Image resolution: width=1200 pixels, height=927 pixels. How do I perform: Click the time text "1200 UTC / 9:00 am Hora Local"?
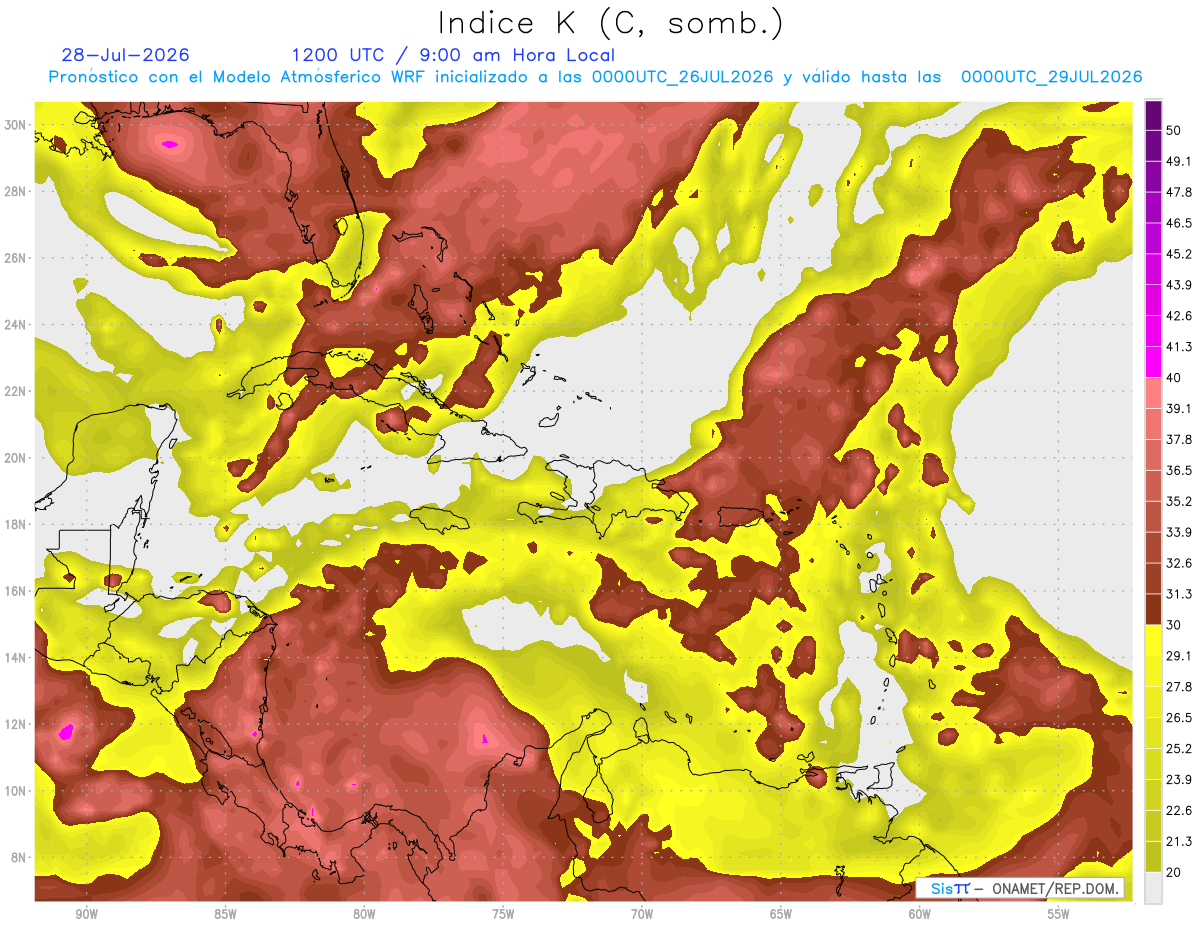tap(453, 55)
